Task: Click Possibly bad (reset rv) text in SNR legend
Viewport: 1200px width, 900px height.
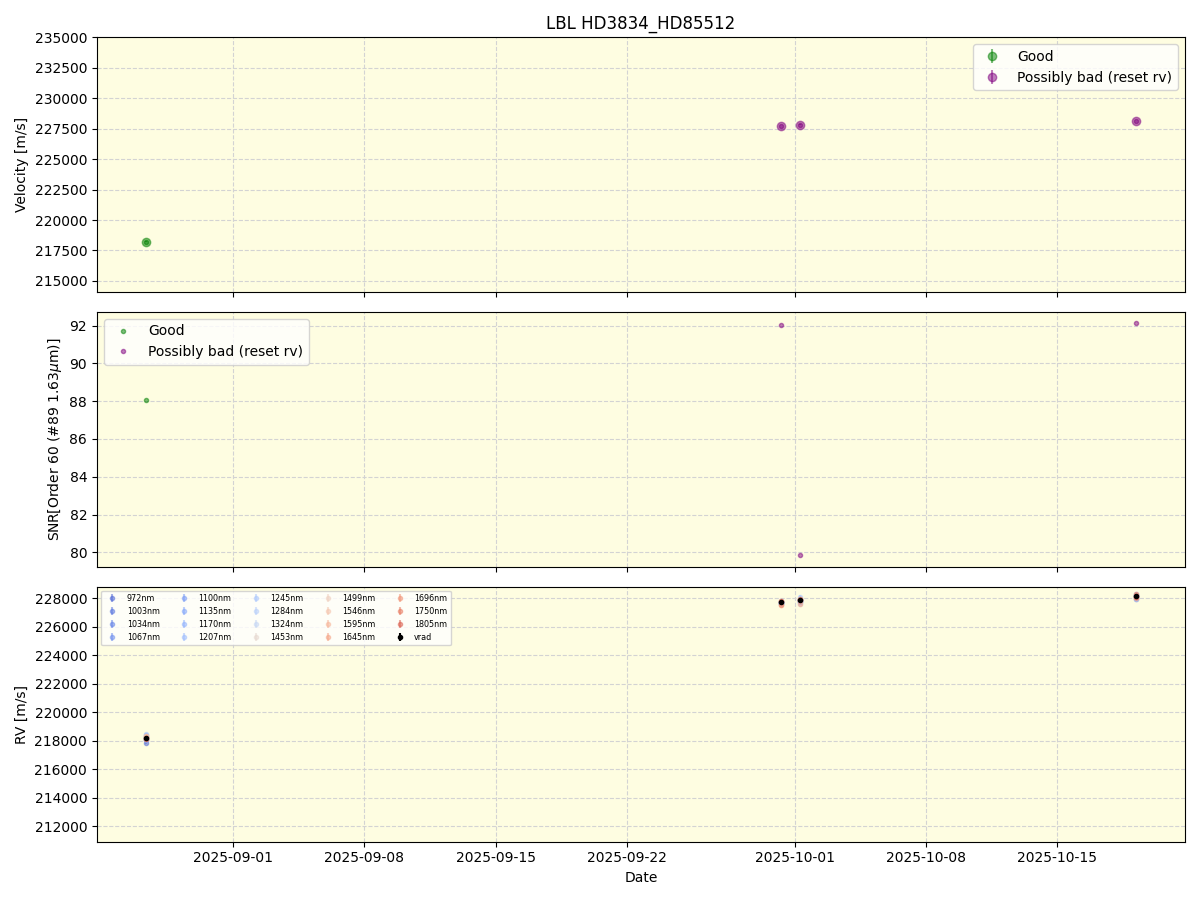Action: pos(225,351)
